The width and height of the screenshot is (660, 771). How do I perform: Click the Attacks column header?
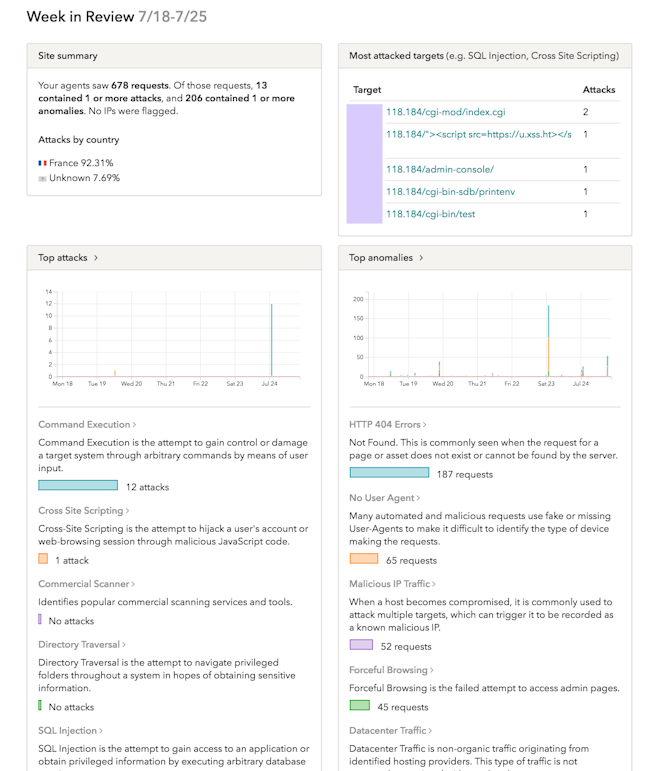(599, 90)
